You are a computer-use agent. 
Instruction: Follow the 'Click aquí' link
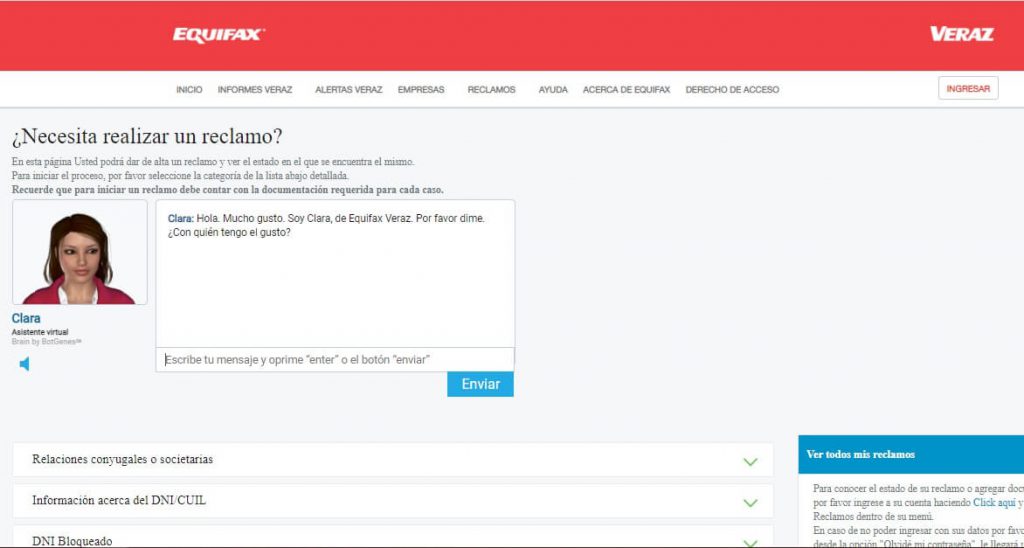tap(994, 502)
